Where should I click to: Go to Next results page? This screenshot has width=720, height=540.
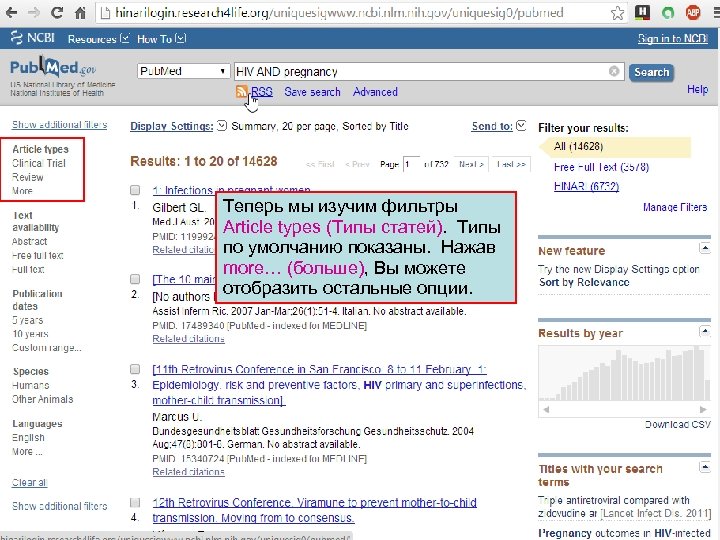[x=472, y=164]
